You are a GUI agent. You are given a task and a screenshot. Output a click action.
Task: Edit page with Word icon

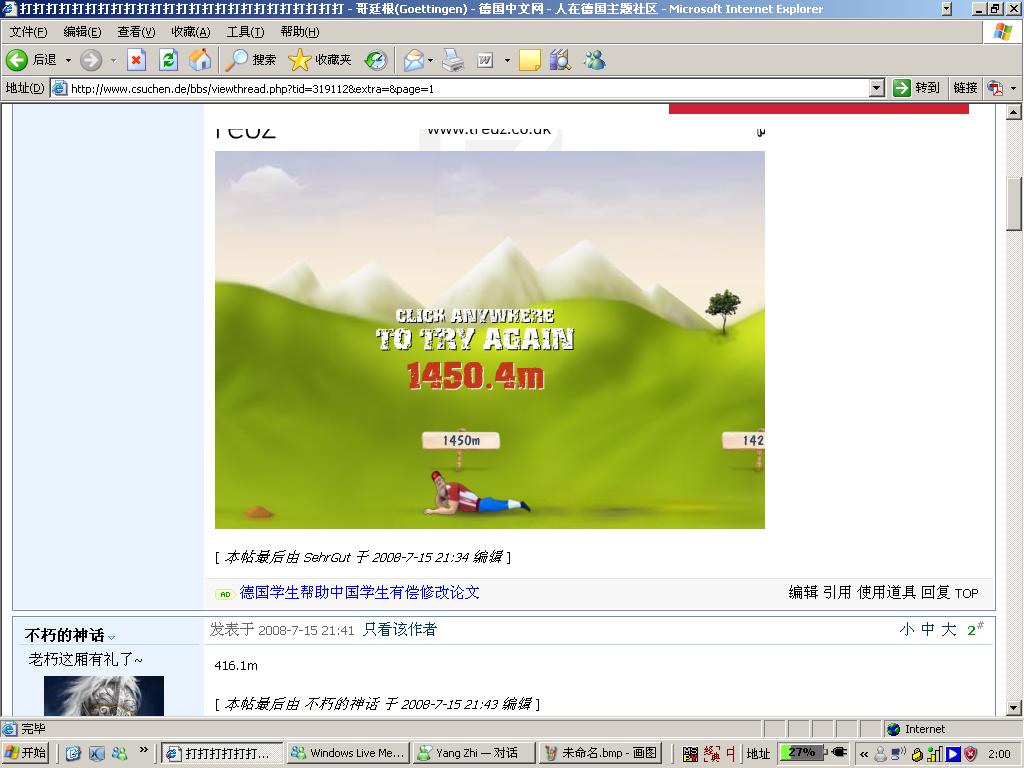(x=485, y=60)
